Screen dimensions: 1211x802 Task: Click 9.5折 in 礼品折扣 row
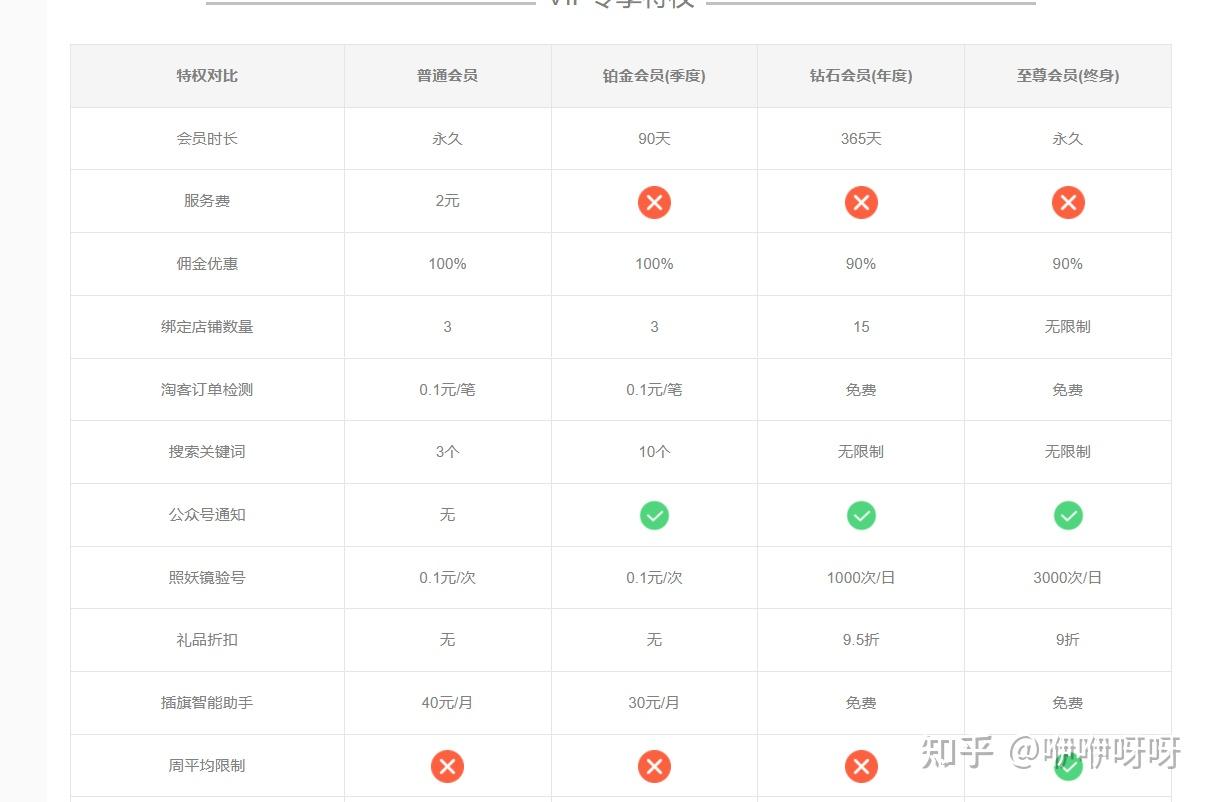tap(861, 640)
